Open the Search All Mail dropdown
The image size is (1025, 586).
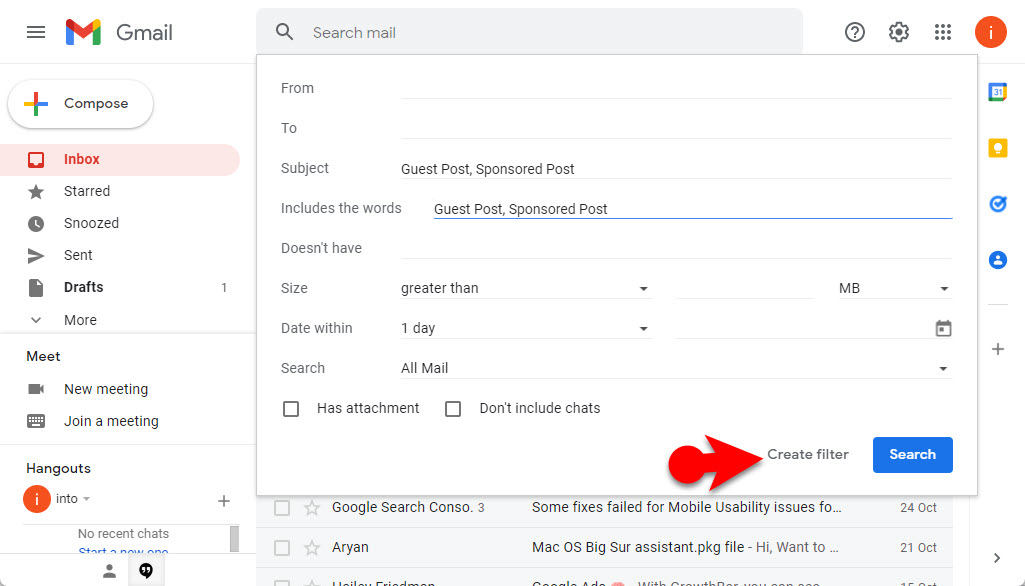tap(676, 368)
